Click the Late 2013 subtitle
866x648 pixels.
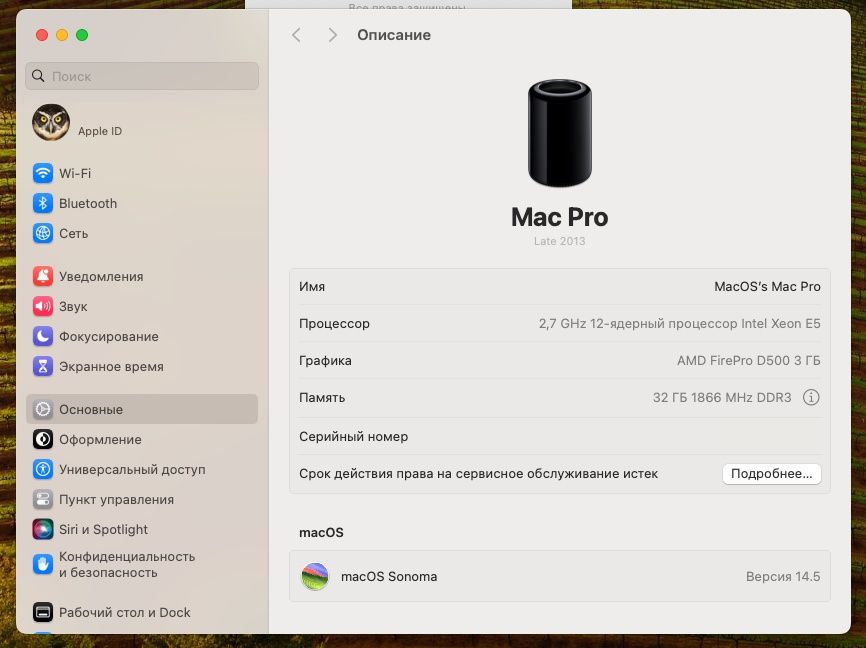coord(559,241)
